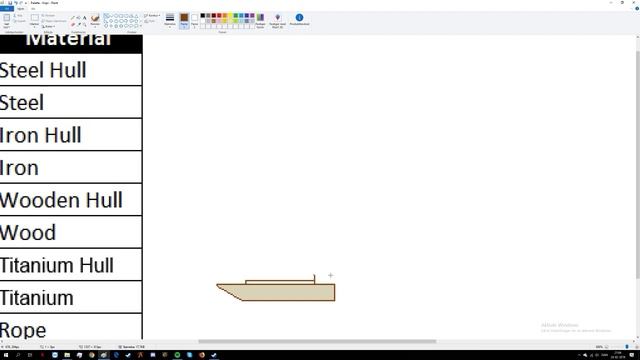Pick the green palette swatch

[236, 16]
